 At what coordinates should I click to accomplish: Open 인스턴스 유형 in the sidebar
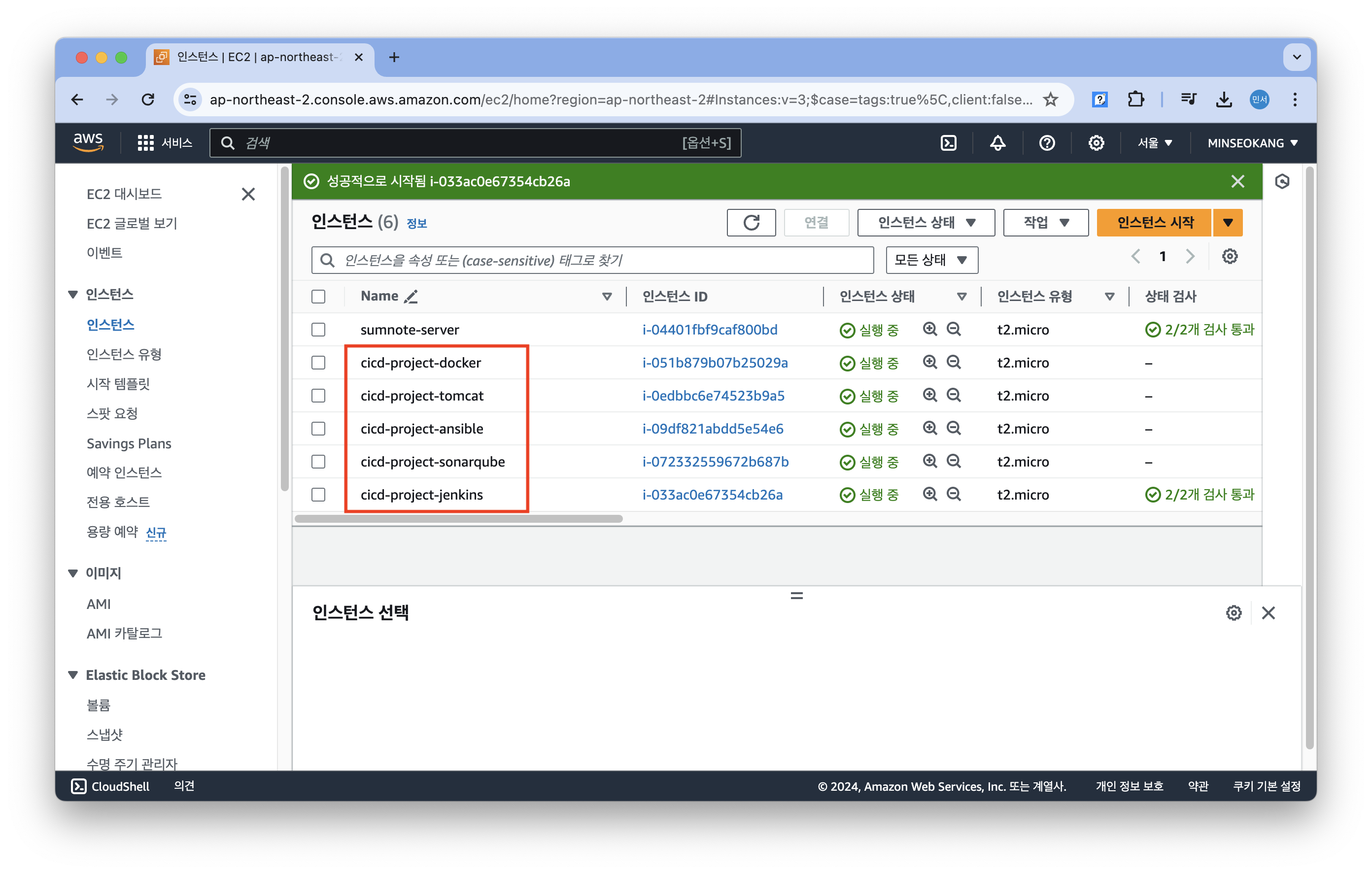pos(124,354)
